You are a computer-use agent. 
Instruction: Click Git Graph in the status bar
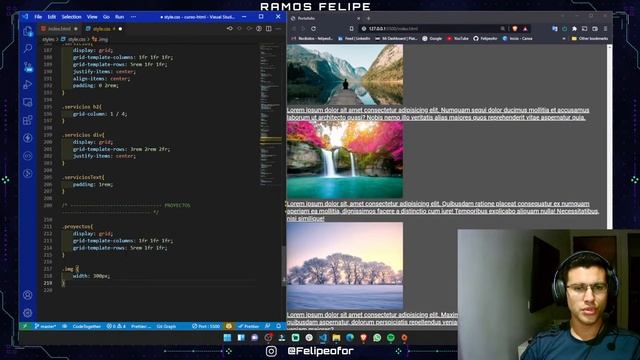click(x=166, y=326)
